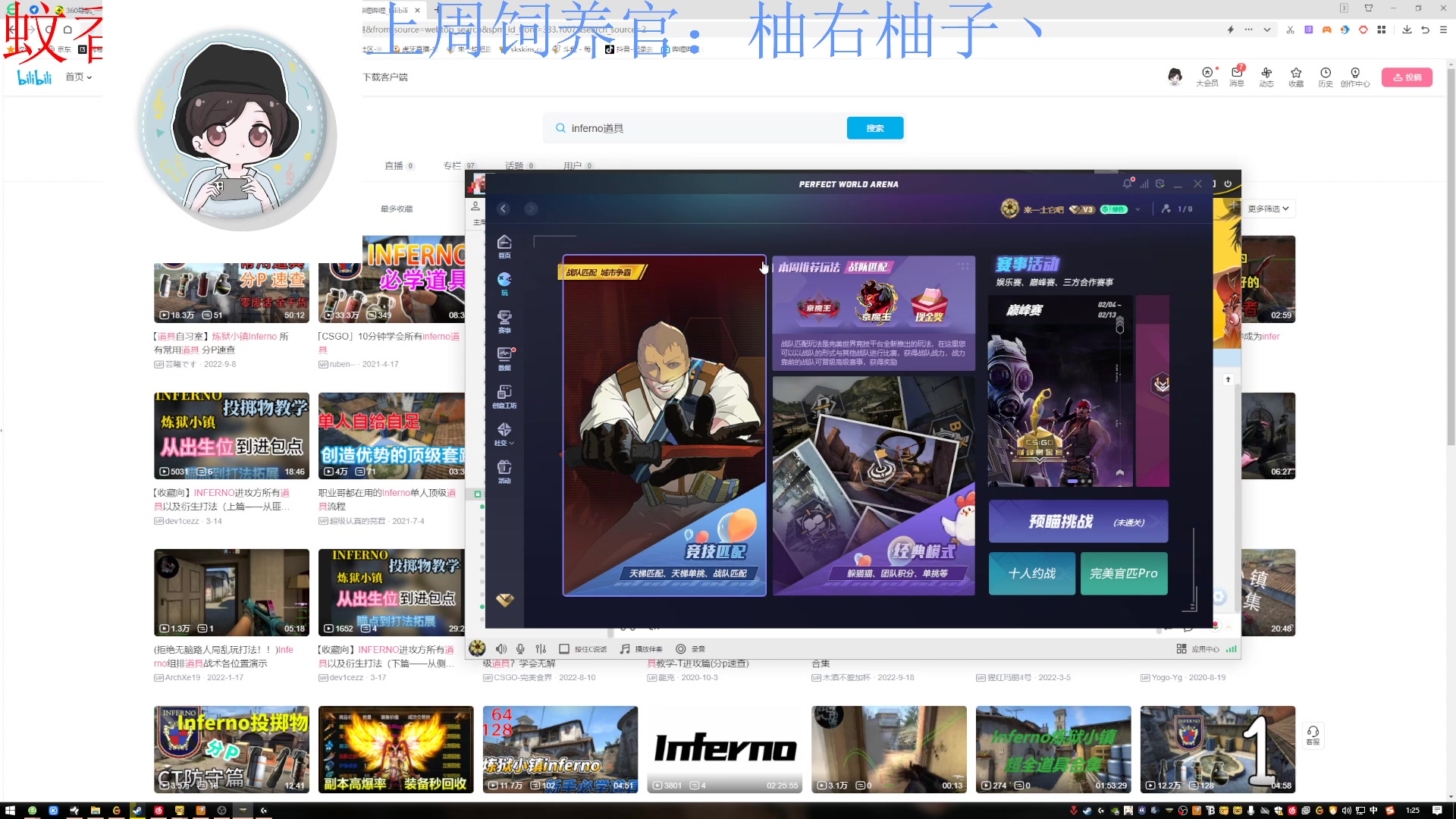This screenshot has width=1456, height=819.
Task: Open 数据 stats icon in Arena sidebar
Action: 504,358
